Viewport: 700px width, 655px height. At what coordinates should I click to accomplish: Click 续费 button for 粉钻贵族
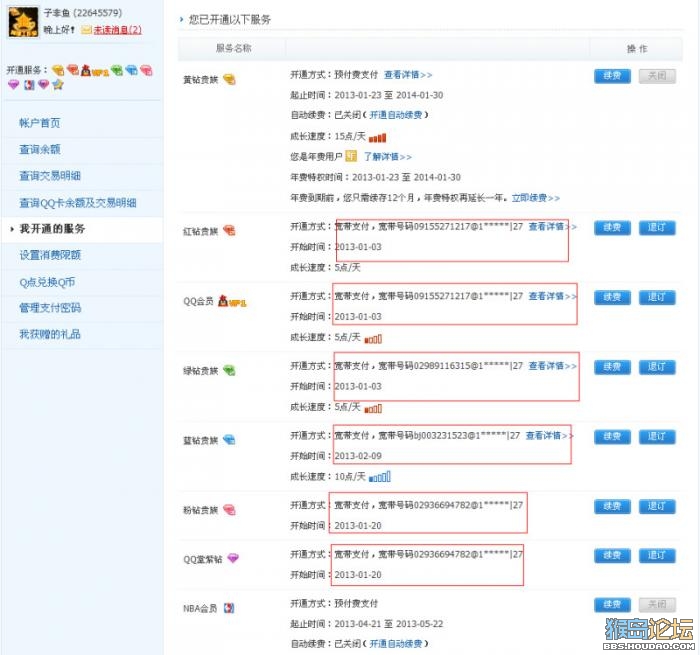(x=612, y=506)
